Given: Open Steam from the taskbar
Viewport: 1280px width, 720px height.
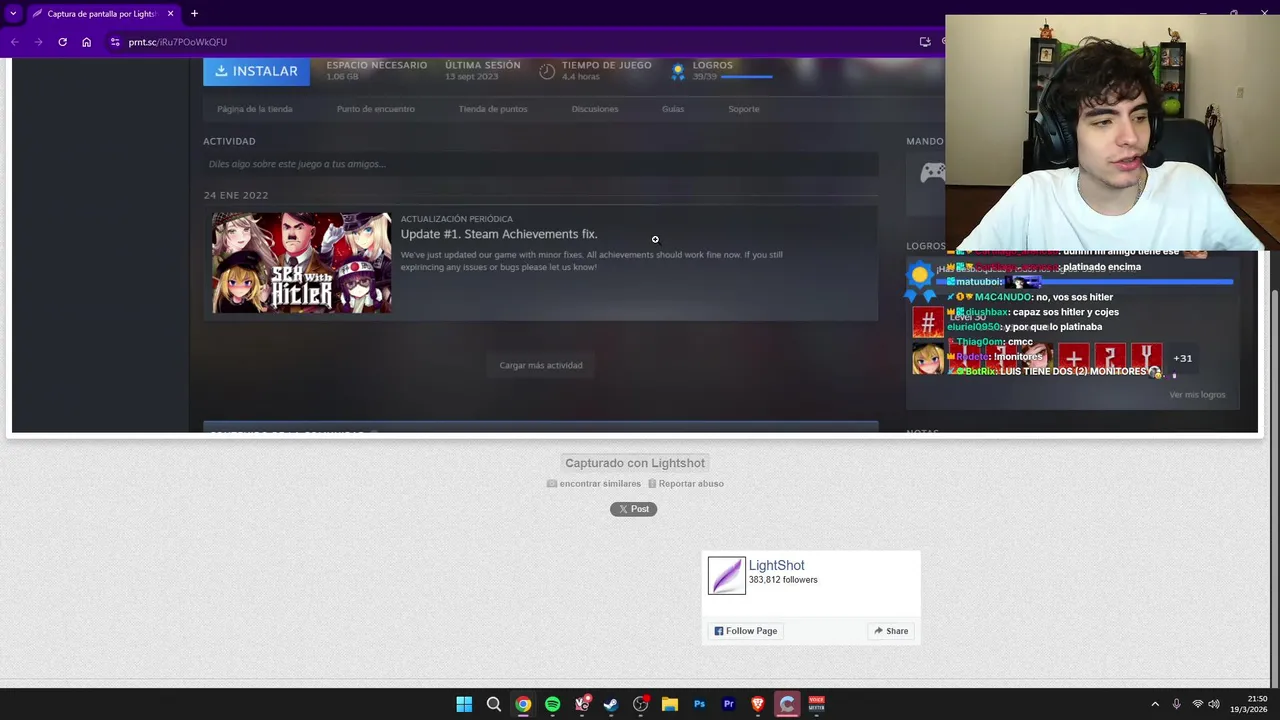Looking at the screenshot, I should coord(611,704).
